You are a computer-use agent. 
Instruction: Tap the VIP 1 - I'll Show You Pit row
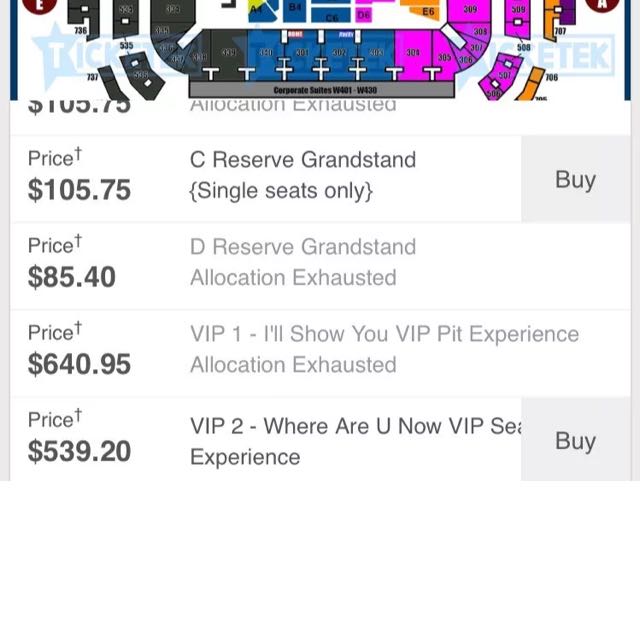tap(320, 353)
